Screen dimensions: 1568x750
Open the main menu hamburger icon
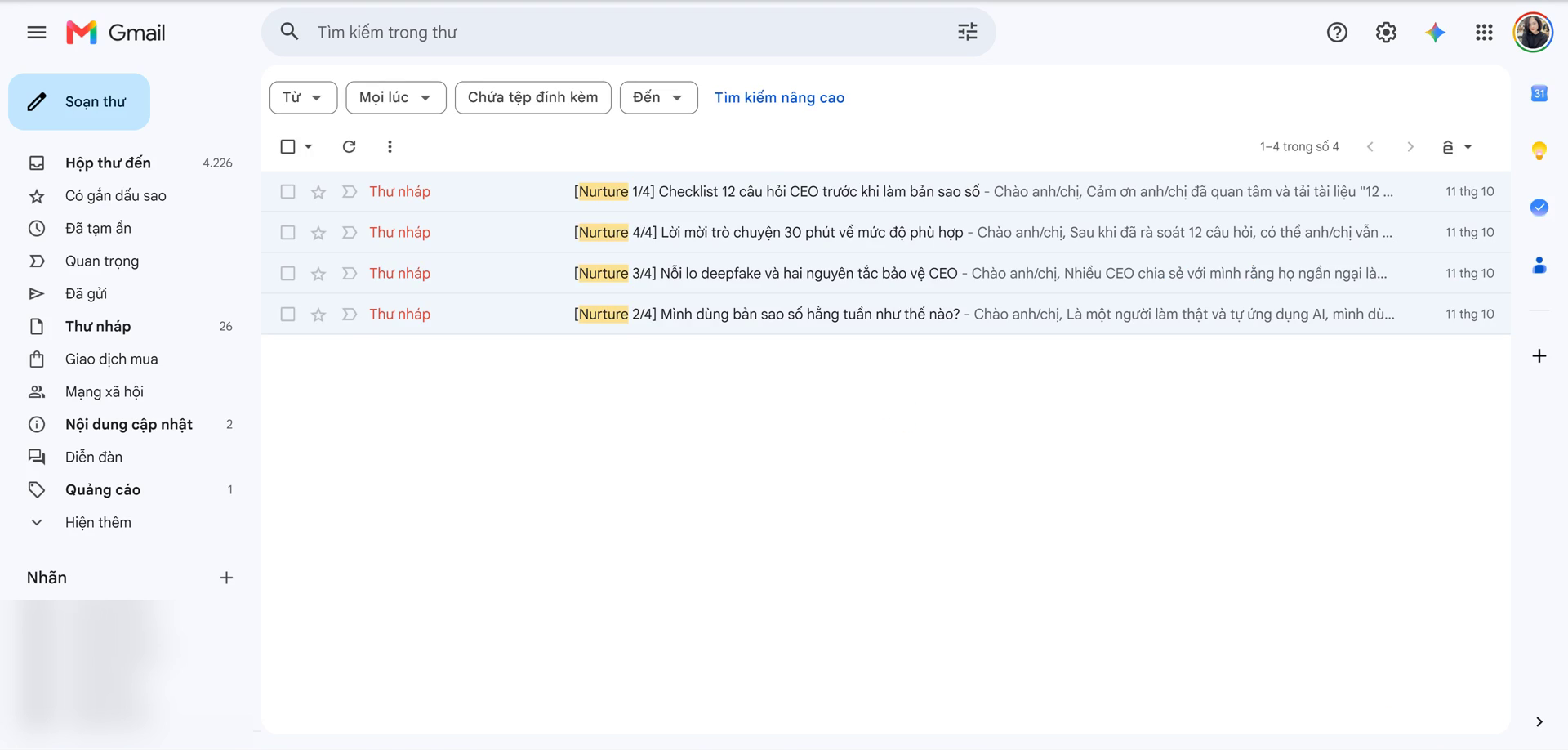coord(37,33)
